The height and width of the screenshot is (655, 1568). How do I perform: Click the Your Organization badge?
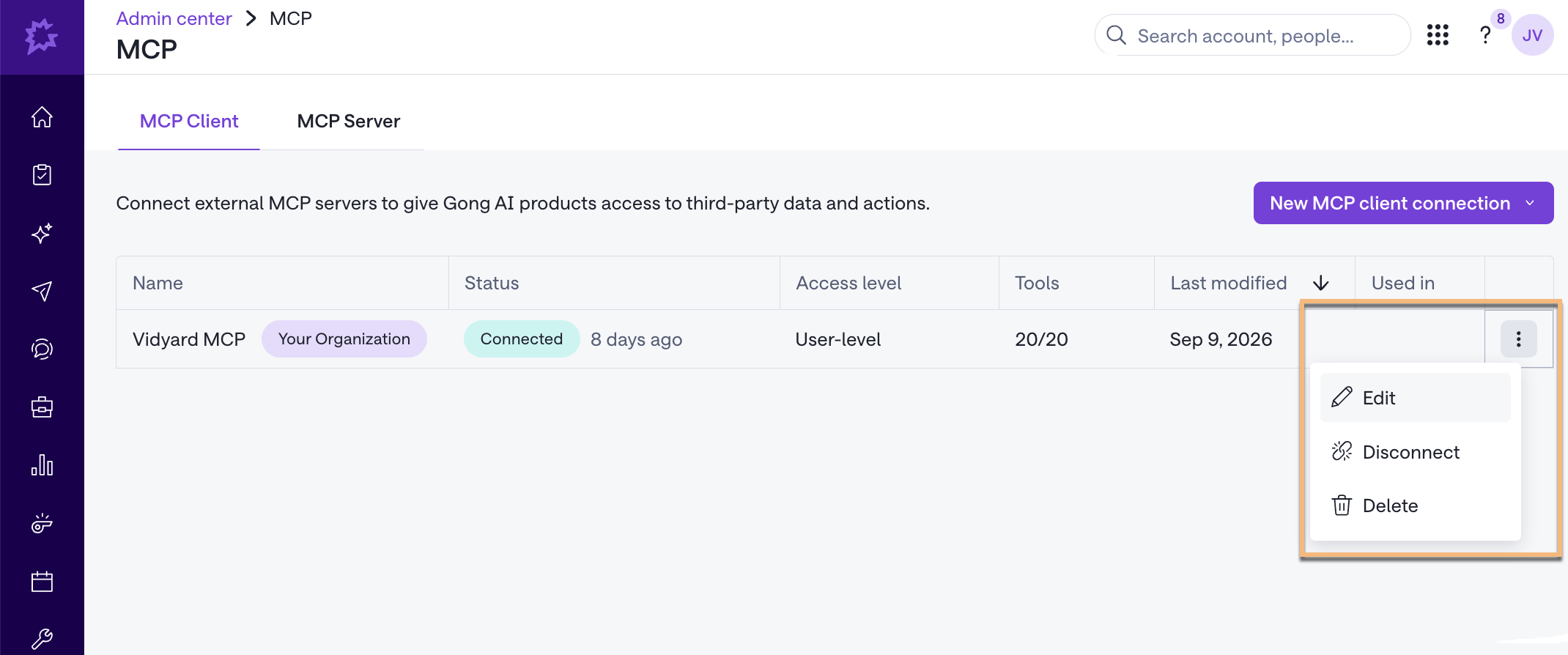[344, 338]
